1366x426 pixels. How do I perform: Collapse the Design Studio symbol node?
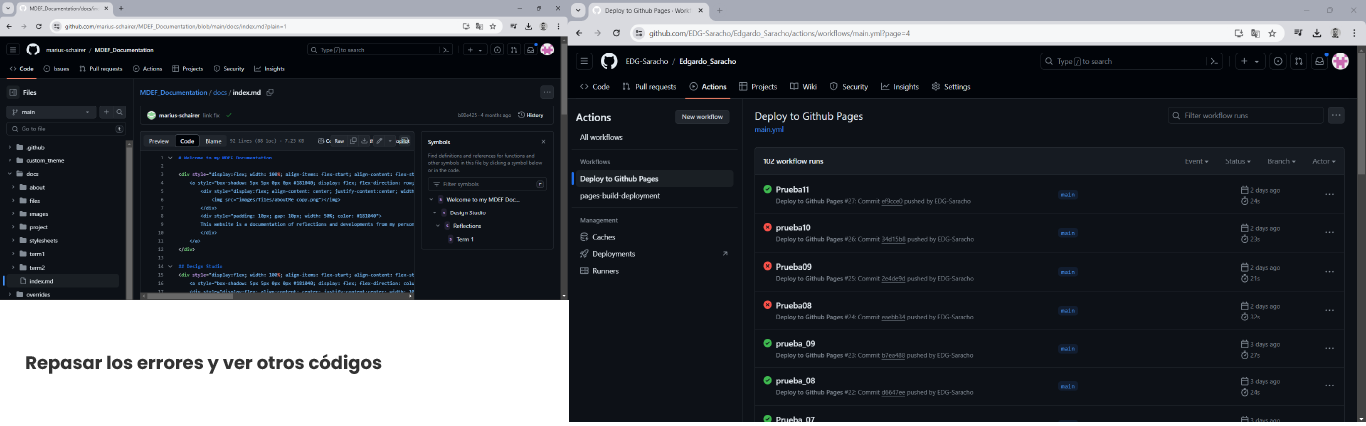point(433,212)
